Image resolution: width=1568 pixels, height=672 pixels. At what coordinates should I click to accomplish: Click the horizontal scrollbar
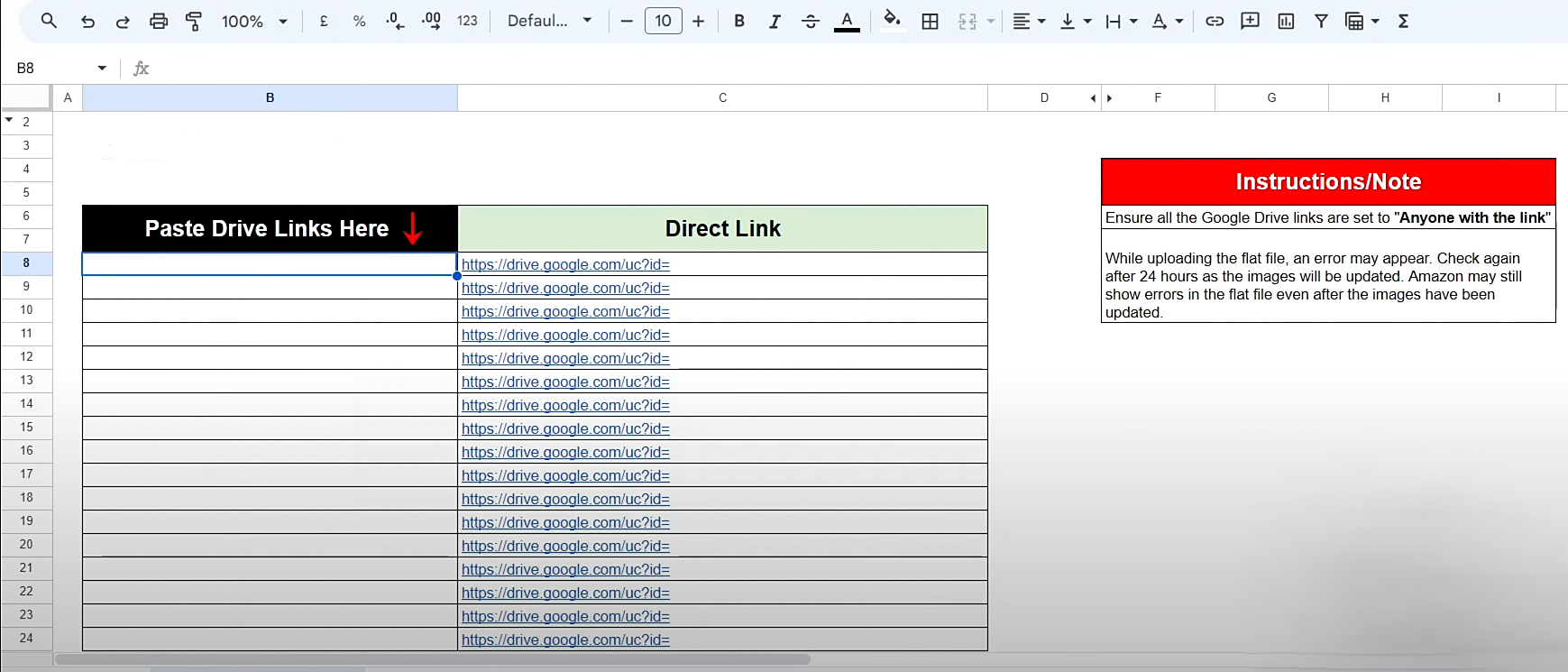[433, 659]
